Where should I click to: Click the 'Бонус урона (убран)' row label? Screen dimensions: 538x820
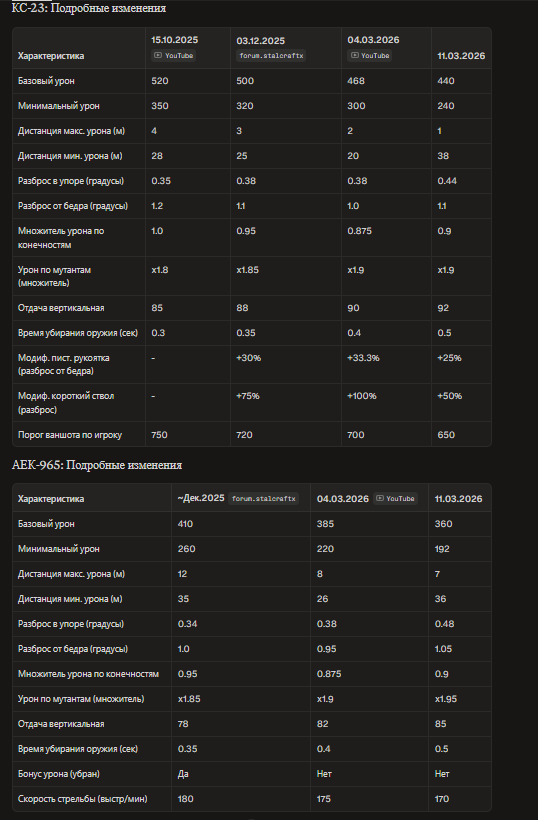[x=59, y=774]
